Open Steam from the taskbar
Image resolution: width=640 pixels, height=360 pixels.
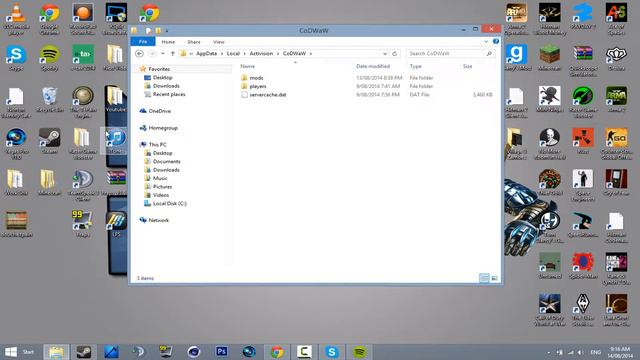tap(84, 351)
